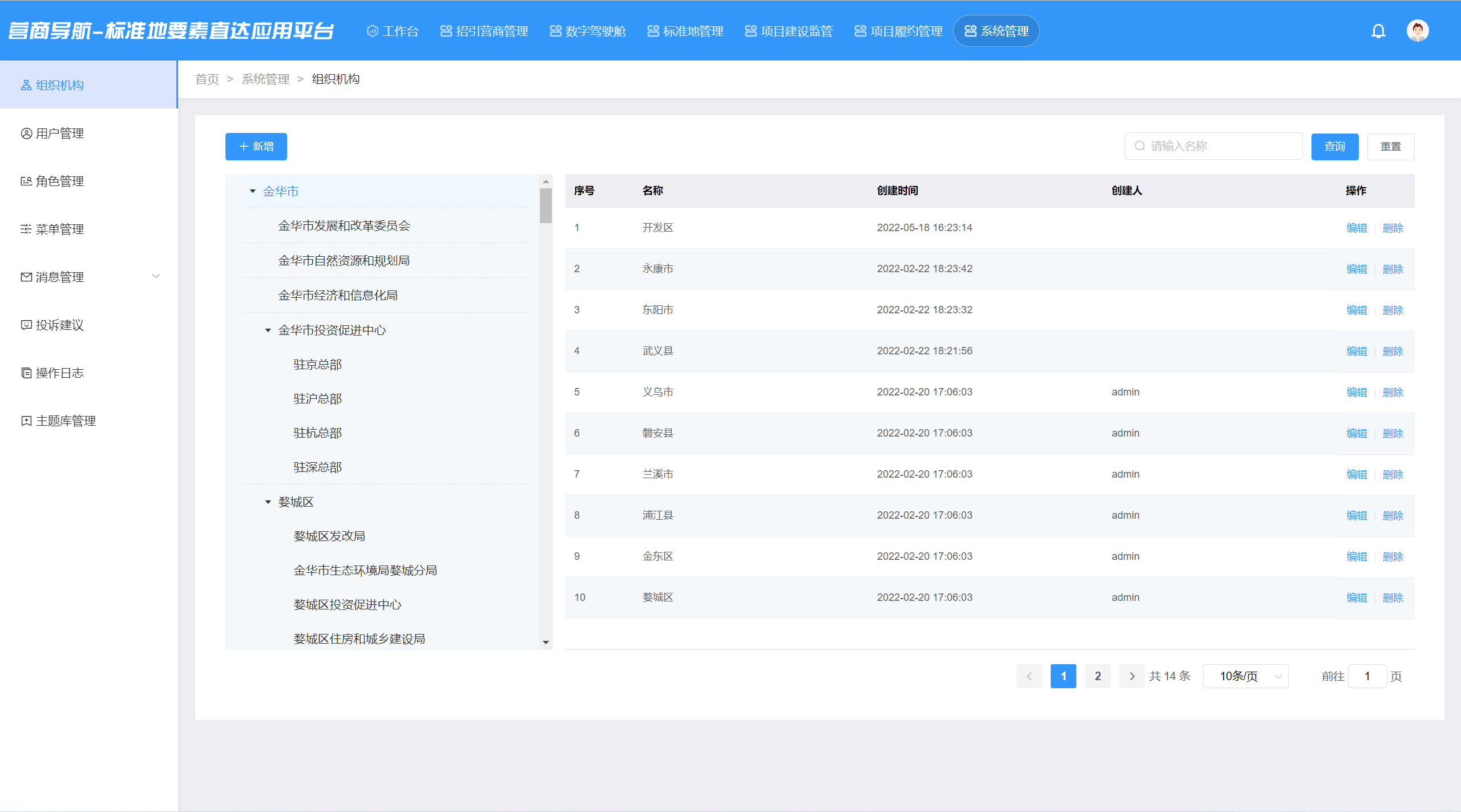This screenshot has width=1461, height=812.
Task: Click the tree panel scrollbar thumb
Action: [546, 205]
